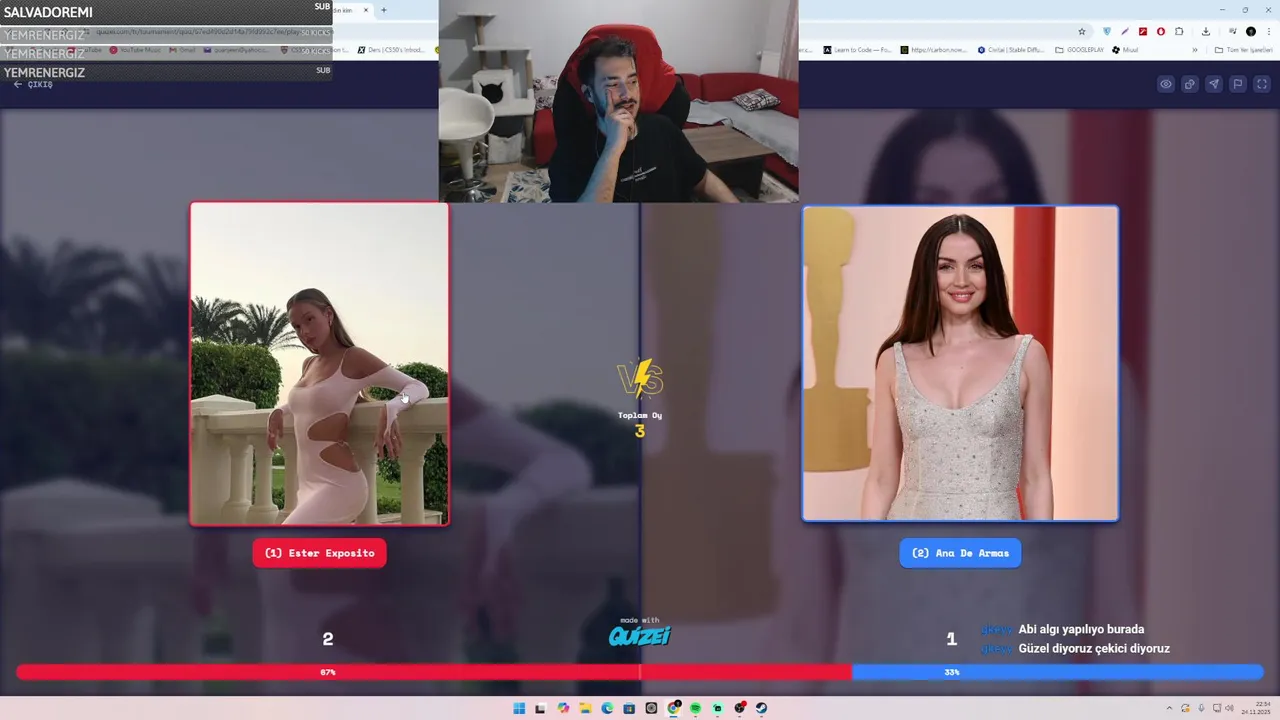
Task: Open the Chrome three-dot menu
Action: (x=1269, y=32)
